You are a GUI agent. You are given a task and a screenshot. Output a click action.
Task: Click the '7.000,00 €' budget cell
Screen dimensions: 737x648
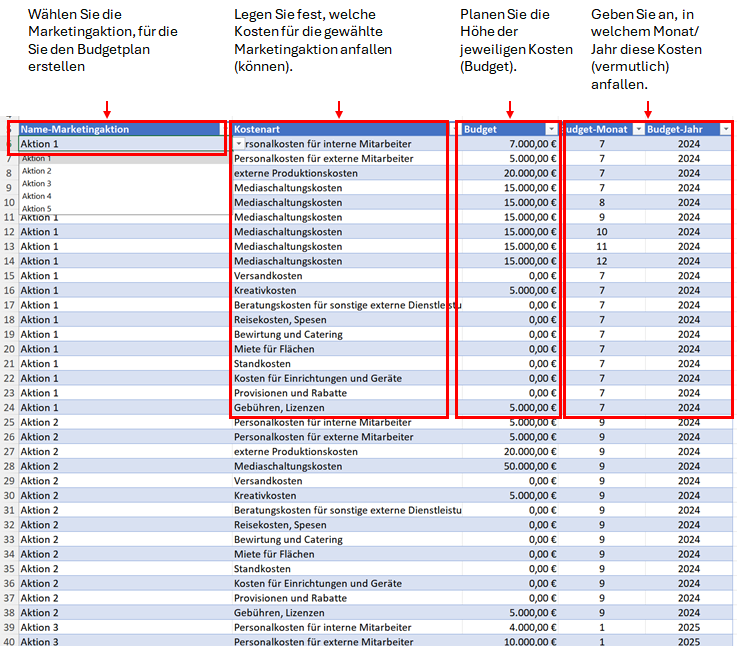pos(510,144)
